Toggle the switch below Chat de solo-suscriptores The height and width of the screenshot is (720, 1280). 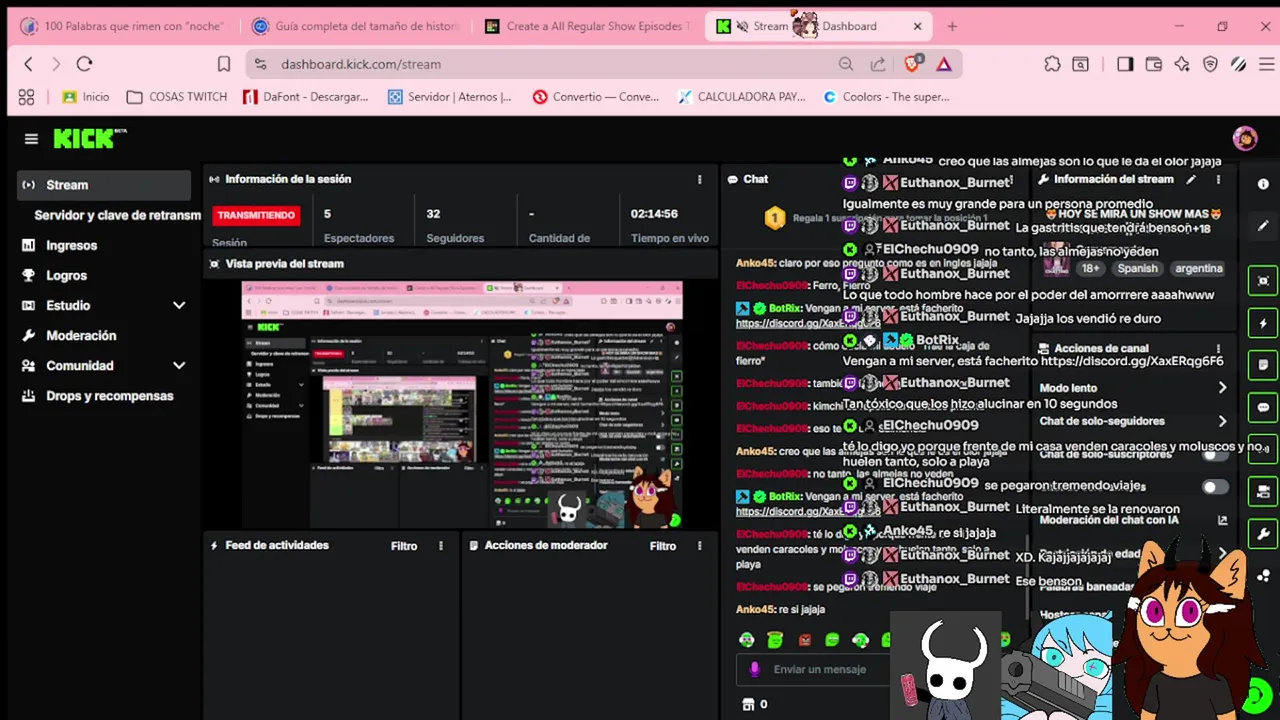1215,487
